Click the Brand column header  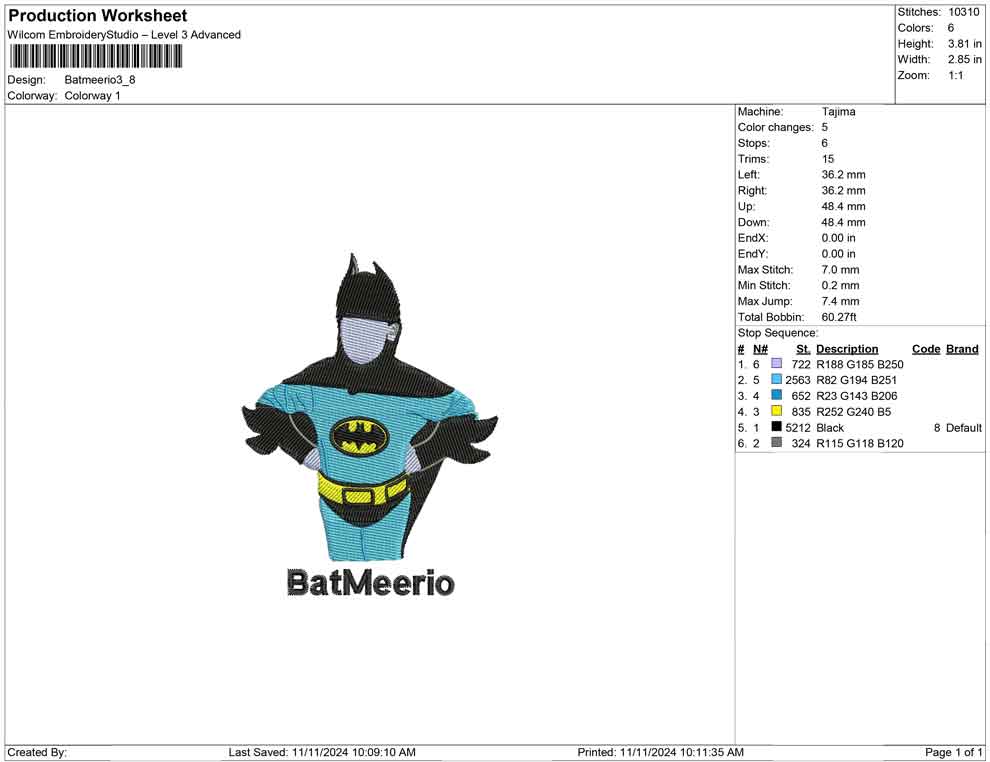click(962, 349)
